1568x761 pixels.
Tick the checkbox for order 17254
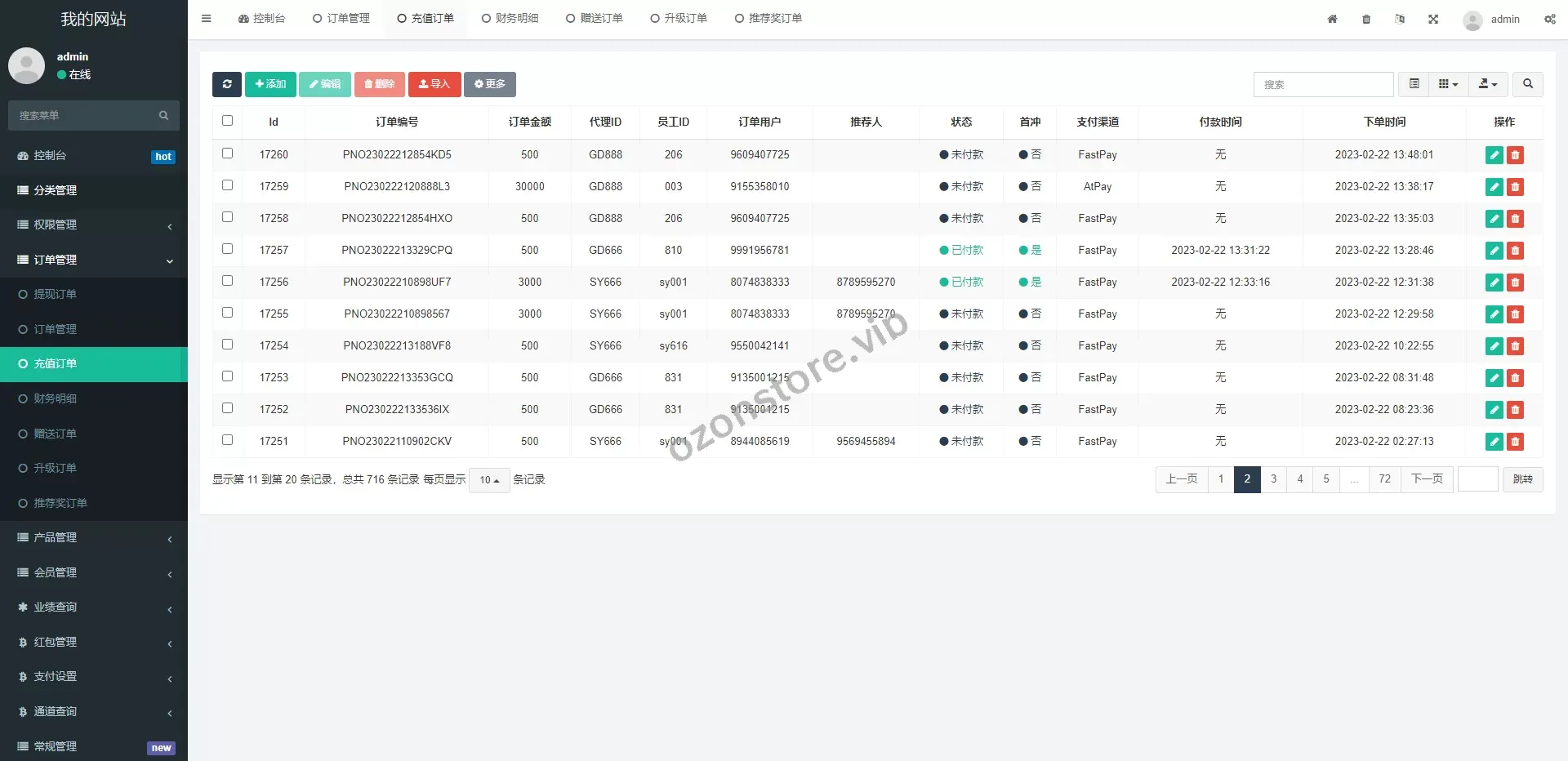tap(228, 345)
